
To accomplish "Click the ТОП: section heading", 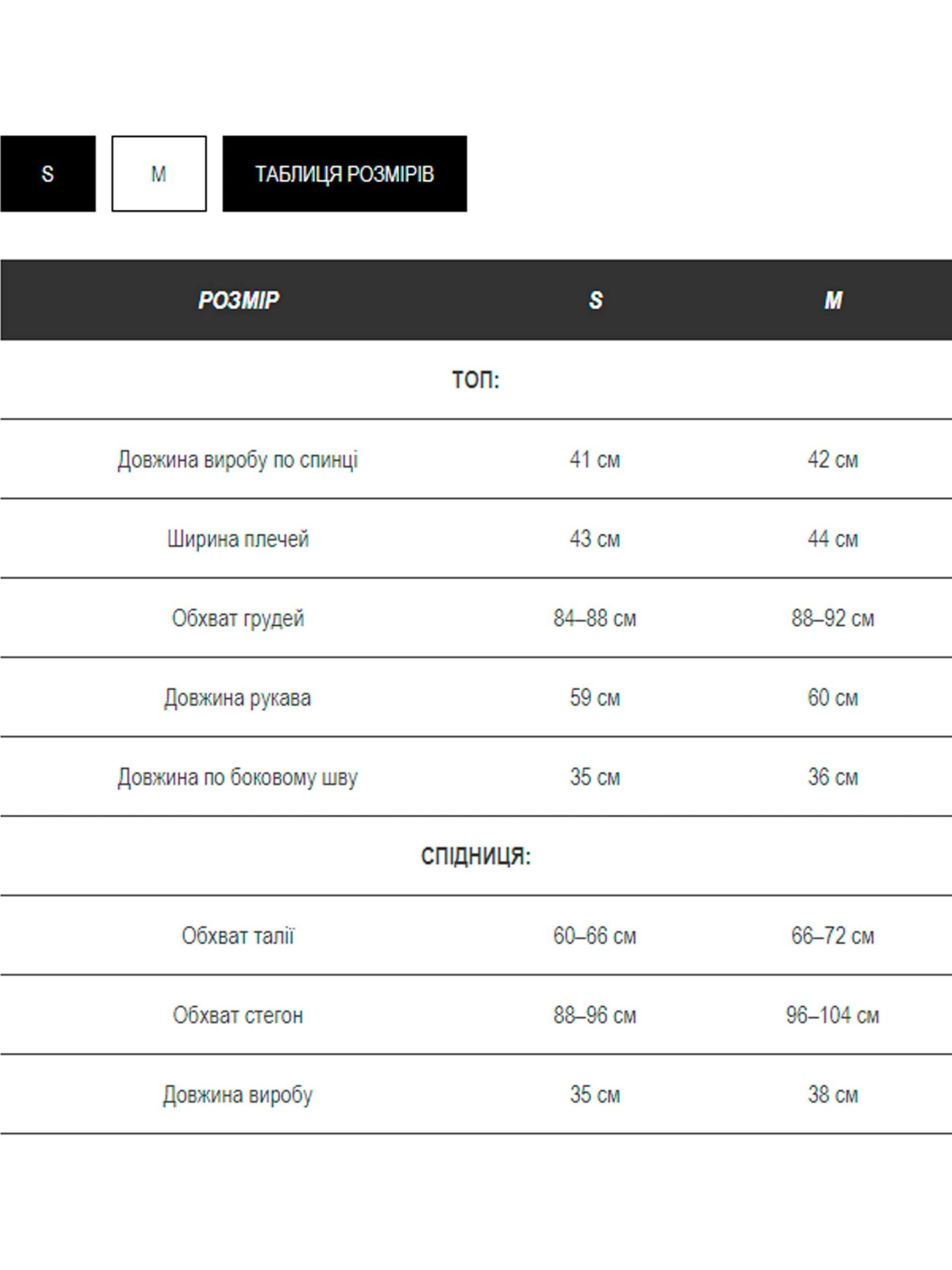I will (x=476, y=380).
